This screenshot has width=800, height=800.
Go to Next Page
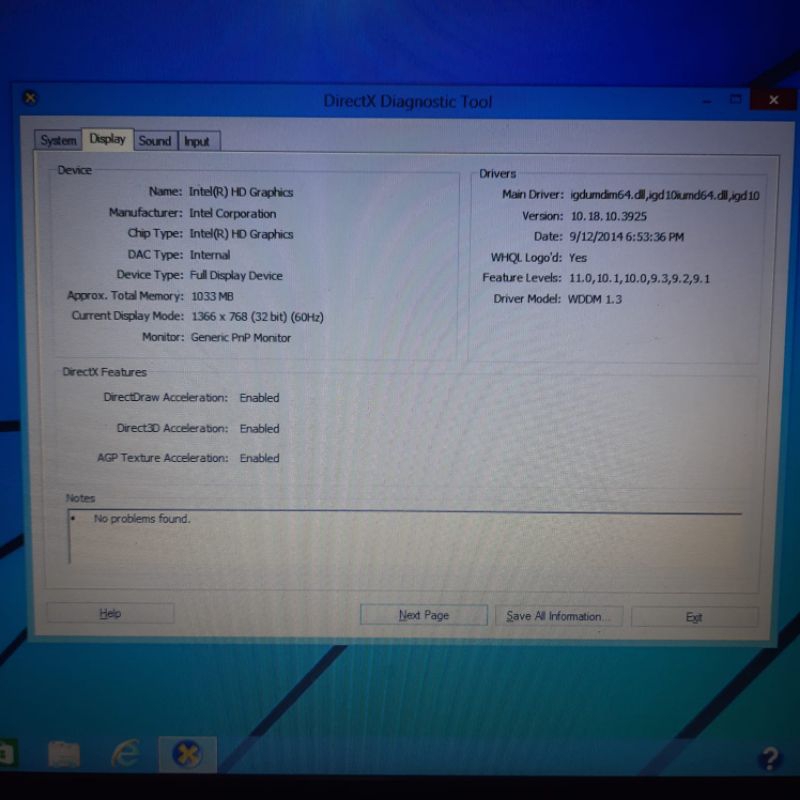pyautogui.click(x=423, y=615)
